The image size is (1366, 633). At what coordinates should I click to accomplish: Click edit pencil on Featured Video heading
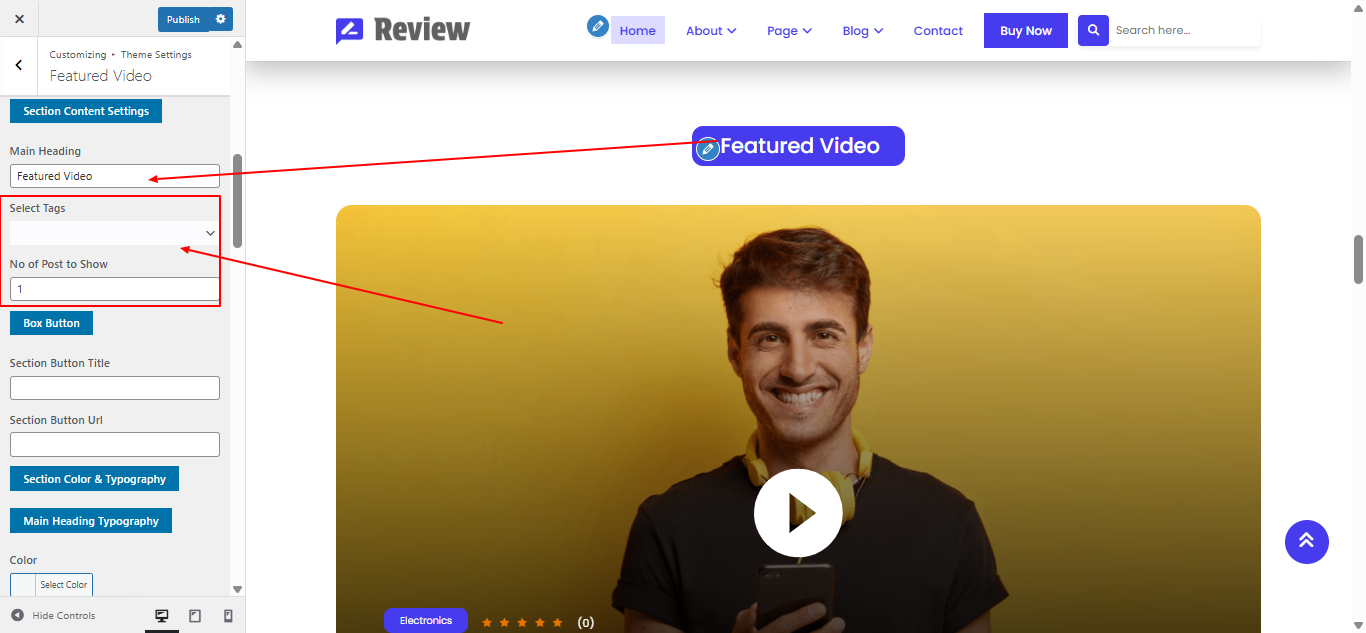(x=708, y=149)
